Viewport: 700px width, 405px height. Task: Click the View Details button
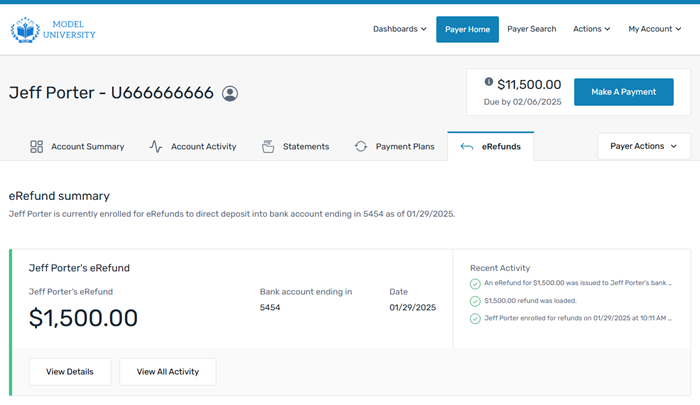click(70, 371)
